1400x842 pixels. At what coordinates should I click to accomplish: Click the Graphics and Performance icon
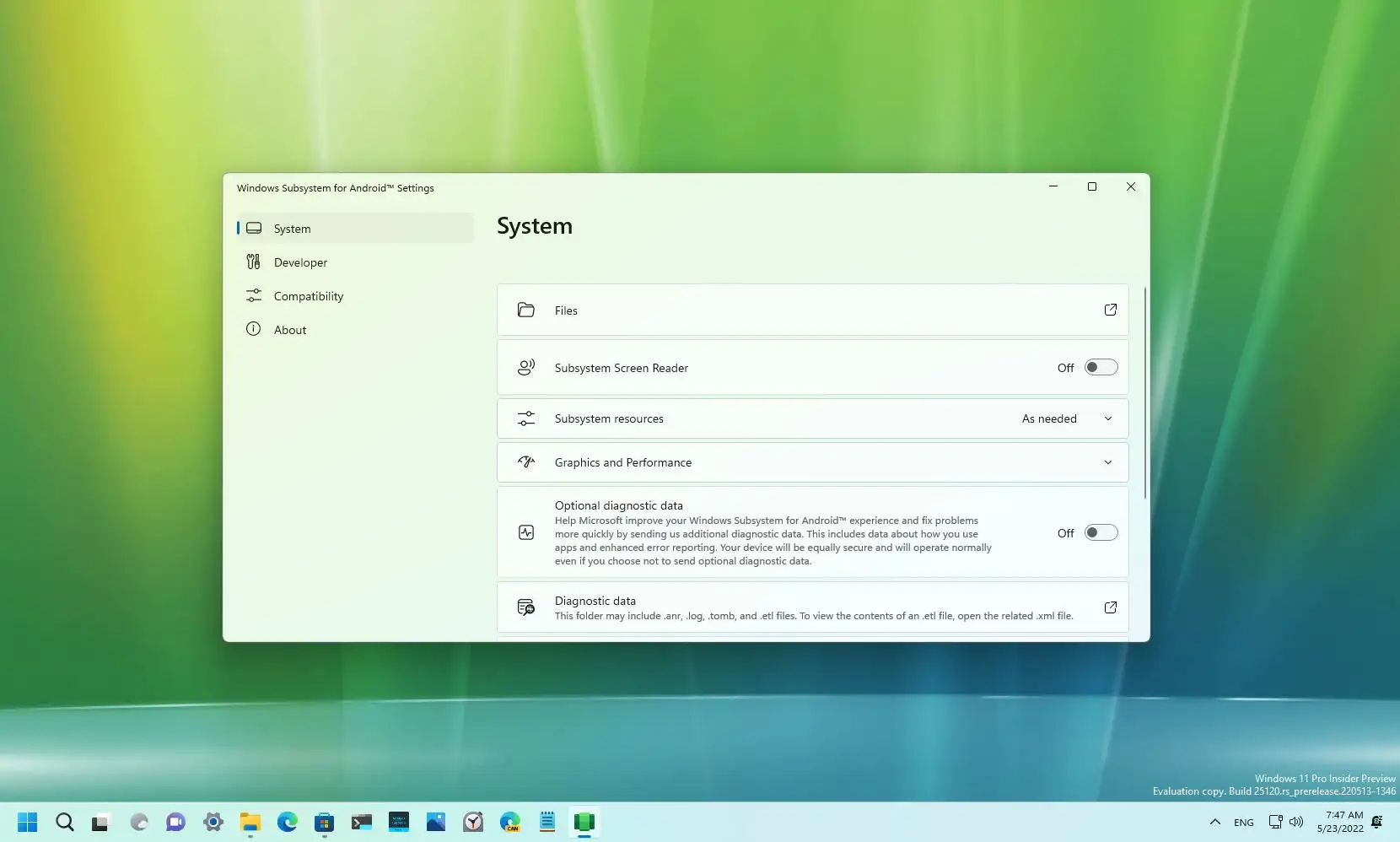(525, 461)
